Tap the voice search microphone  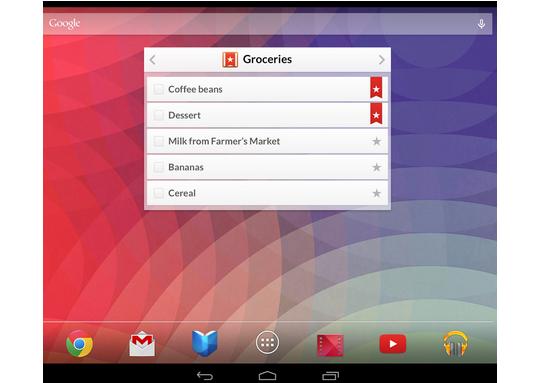pos(481,24)
